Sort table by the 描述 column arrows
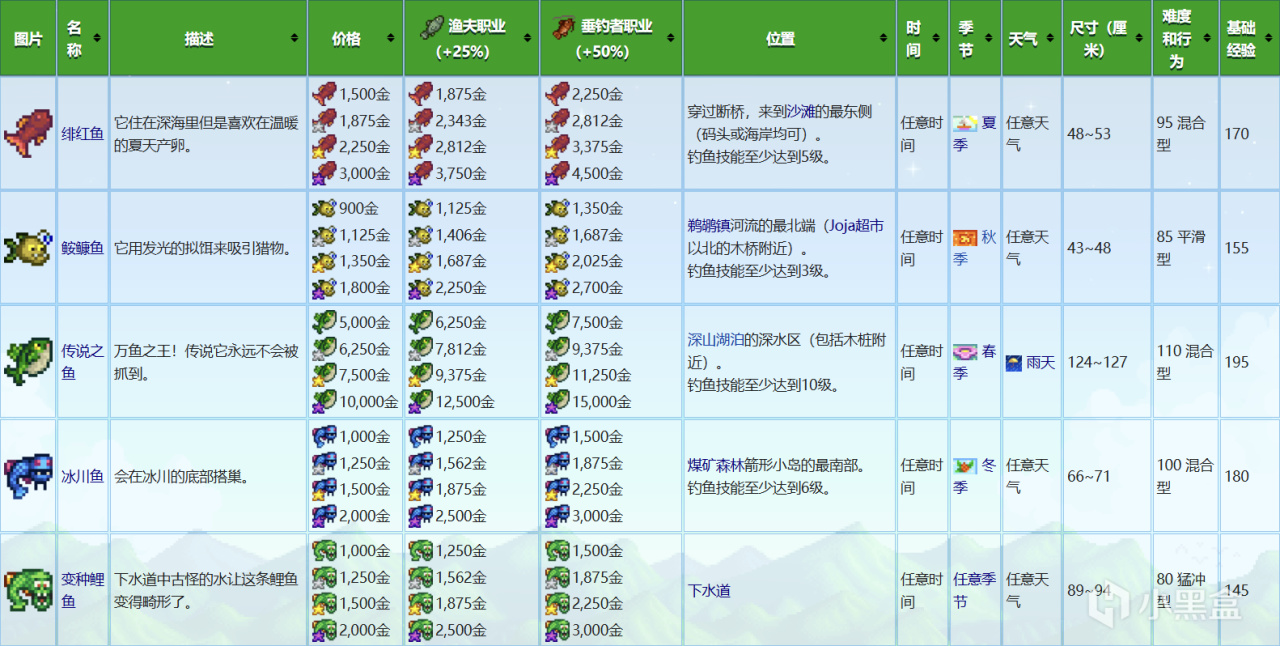The height and width of the screenshot is (646, 1280). [x=294, y=38]
